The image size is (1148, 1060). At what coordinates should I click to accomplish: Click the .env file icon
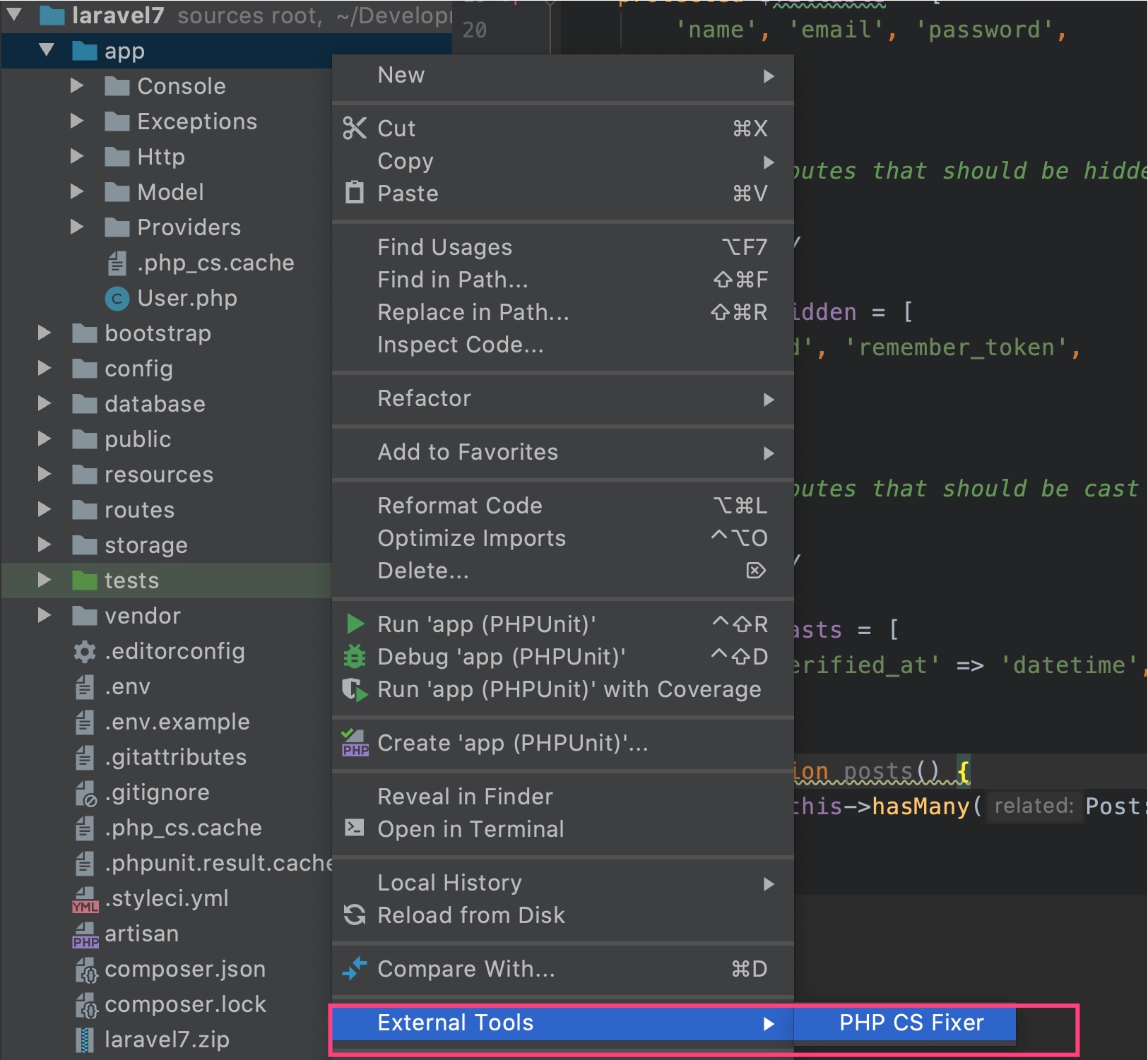point(84,687)
